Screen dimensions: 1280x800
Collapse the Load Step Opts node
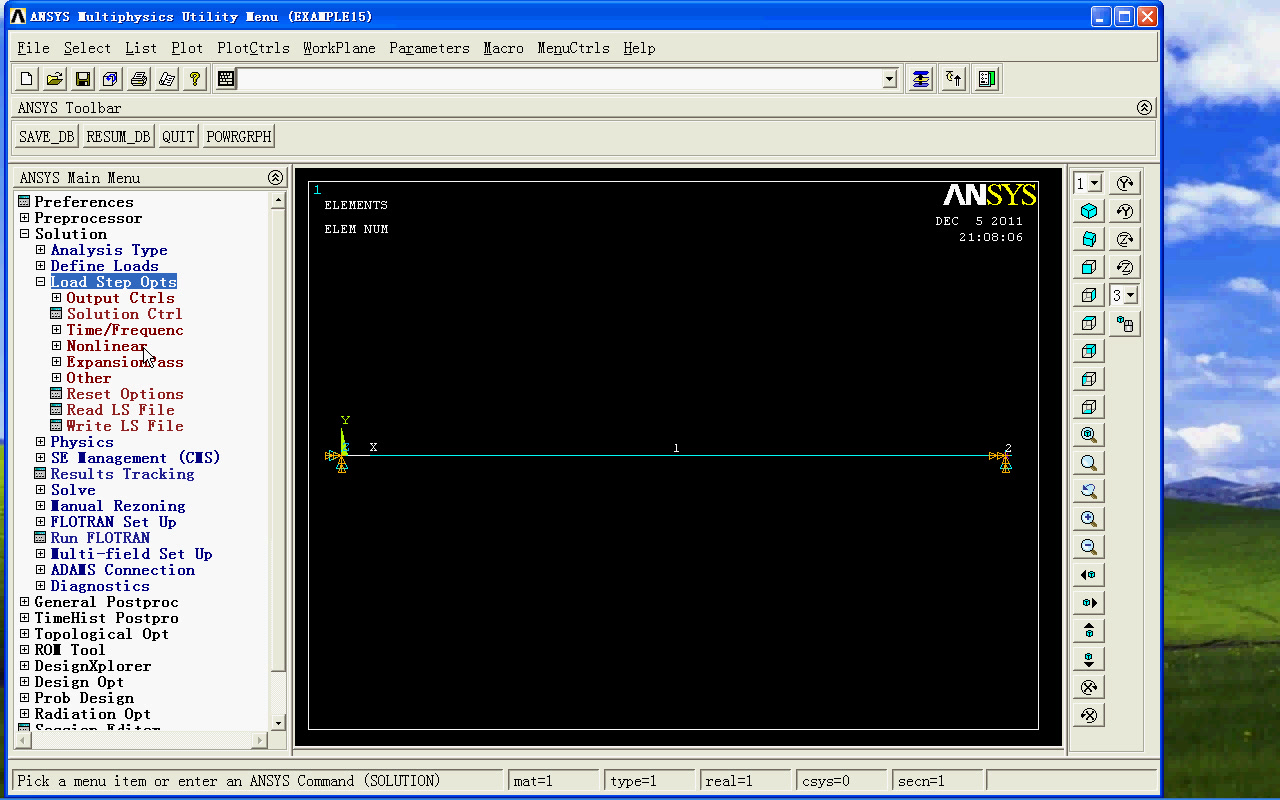click(41, 282)
